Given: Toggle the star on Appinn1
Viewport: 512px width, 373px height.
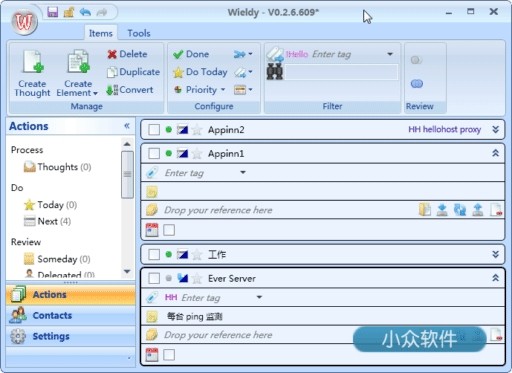Looking at the screenshot, I should pos(197,153).
